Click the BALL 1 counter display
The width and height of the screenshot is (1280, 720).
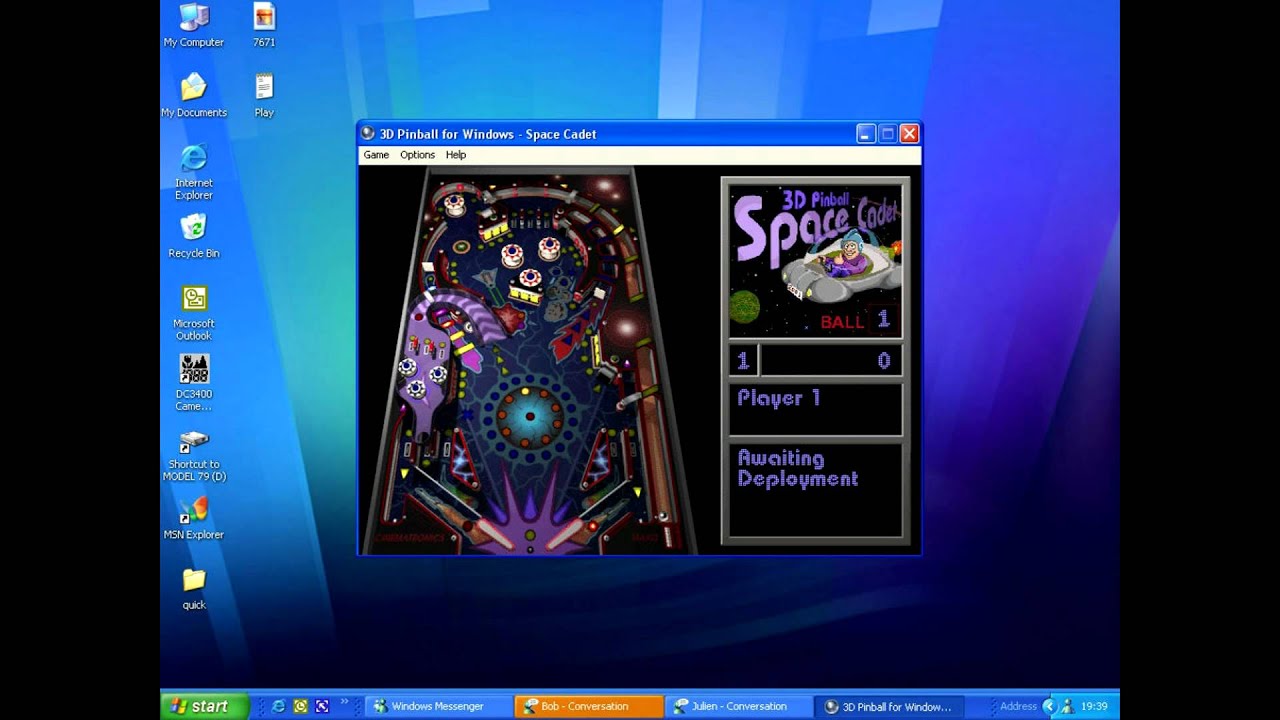click(854, 321)
